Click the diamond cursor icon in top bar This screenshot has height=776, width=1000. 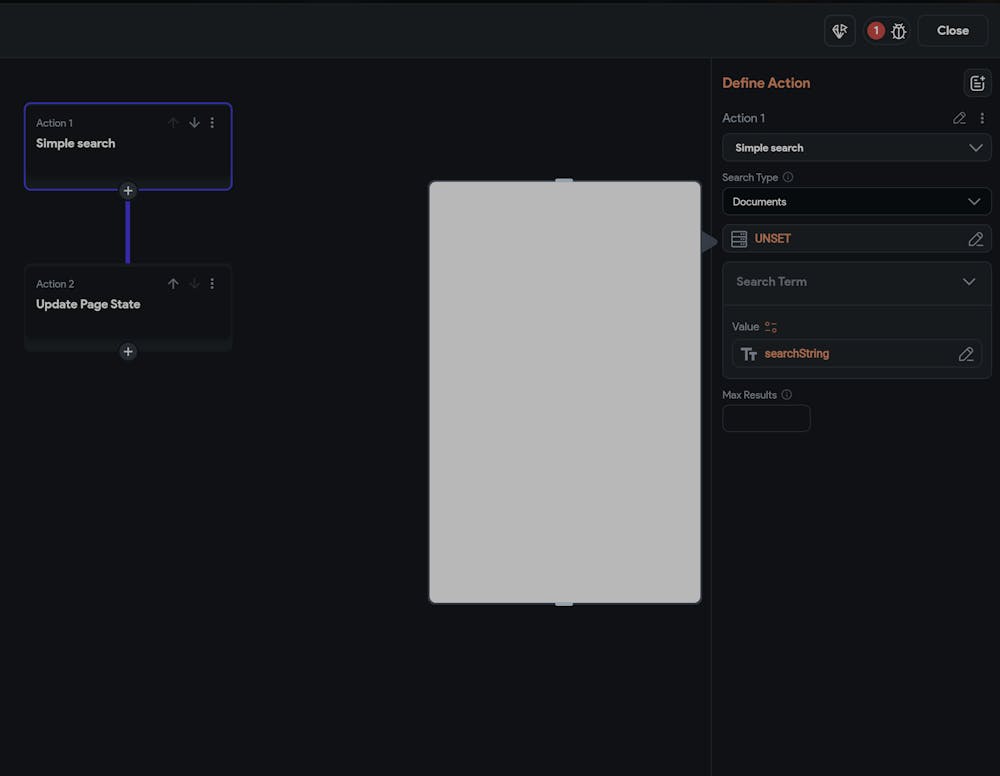point(840,31)
